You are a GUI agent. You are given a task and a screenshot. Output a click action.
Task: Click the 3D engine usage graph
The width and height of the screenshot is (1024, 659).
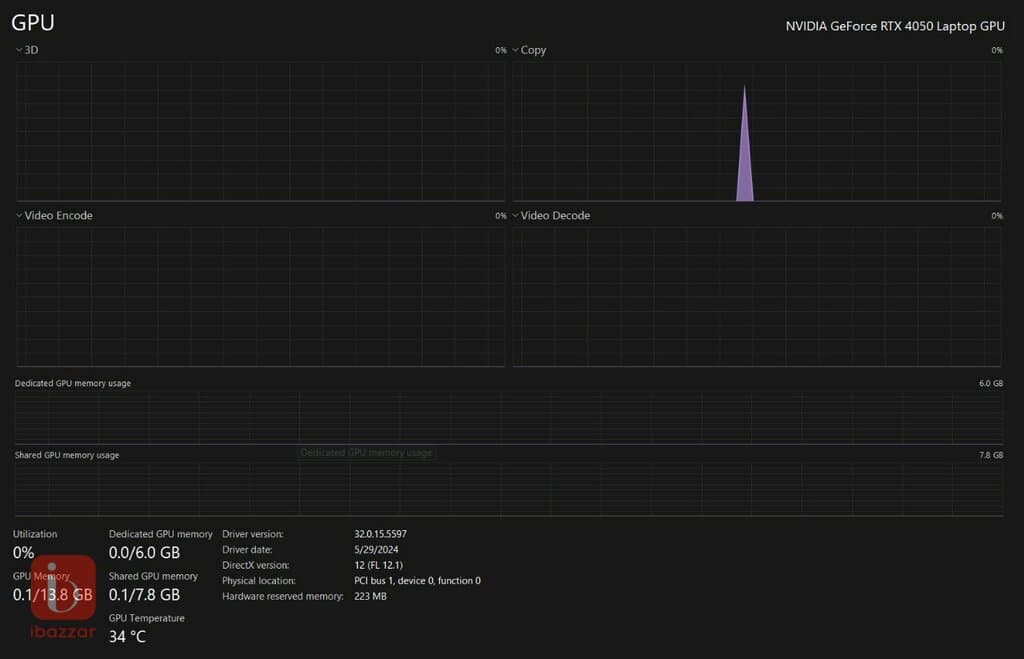[260, 131]
